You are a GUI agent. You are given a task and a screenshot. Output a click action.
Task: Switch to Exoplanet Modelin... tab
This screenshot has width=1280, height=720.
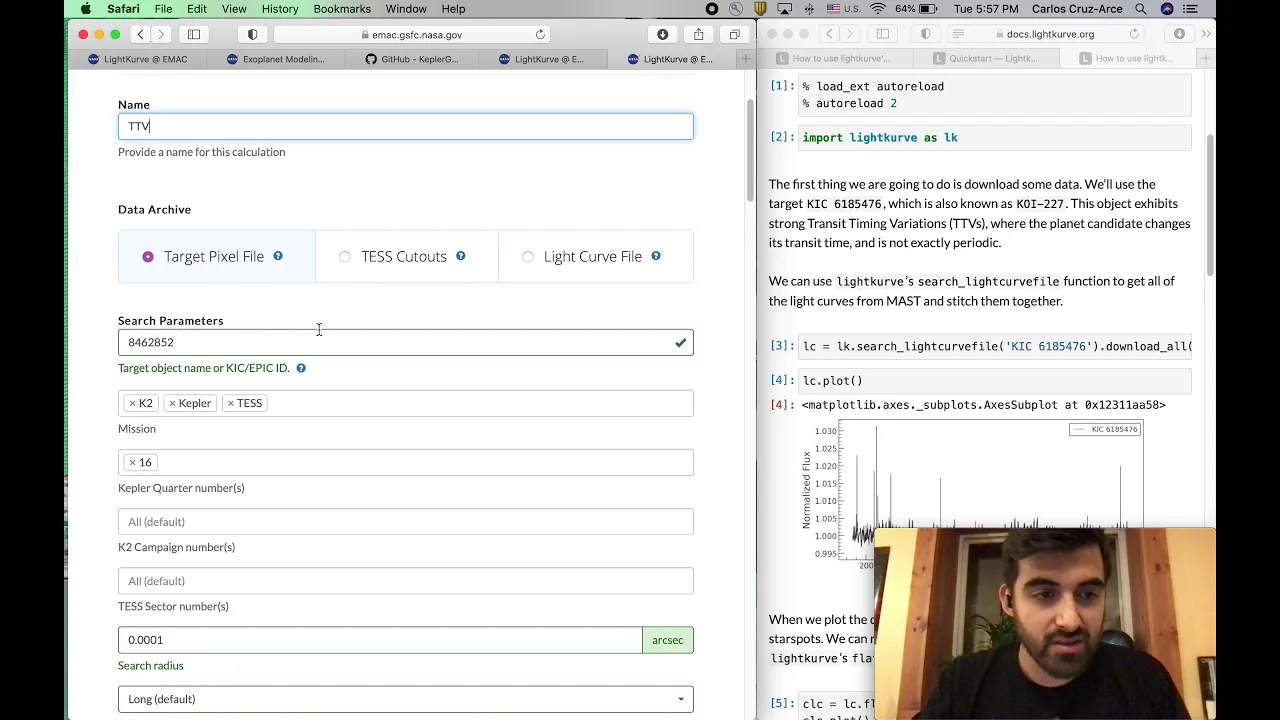(x=275, y=59)
